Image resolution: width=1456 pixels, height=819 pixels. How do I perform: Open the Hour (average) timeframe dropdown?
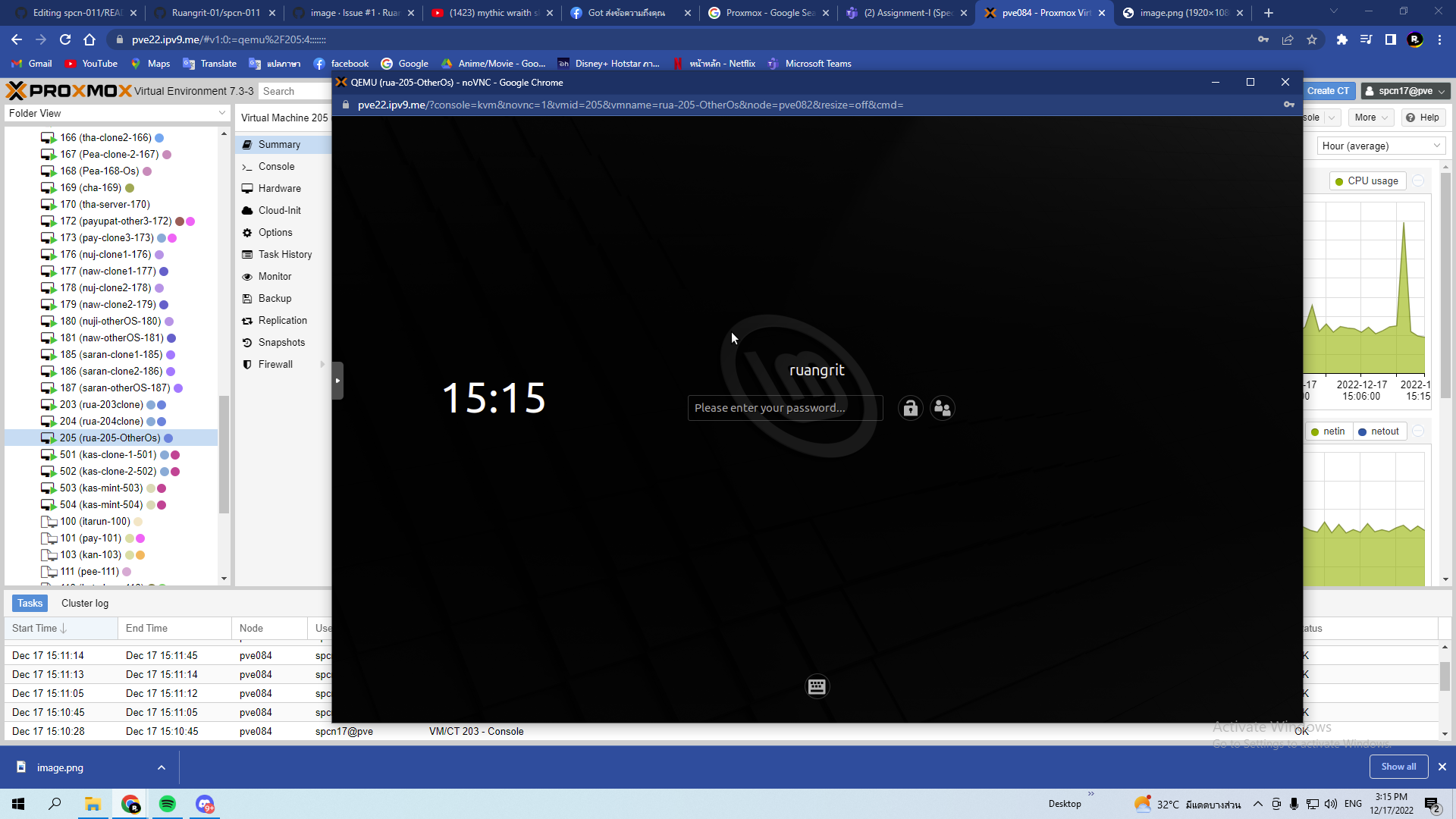(1381, 146)
